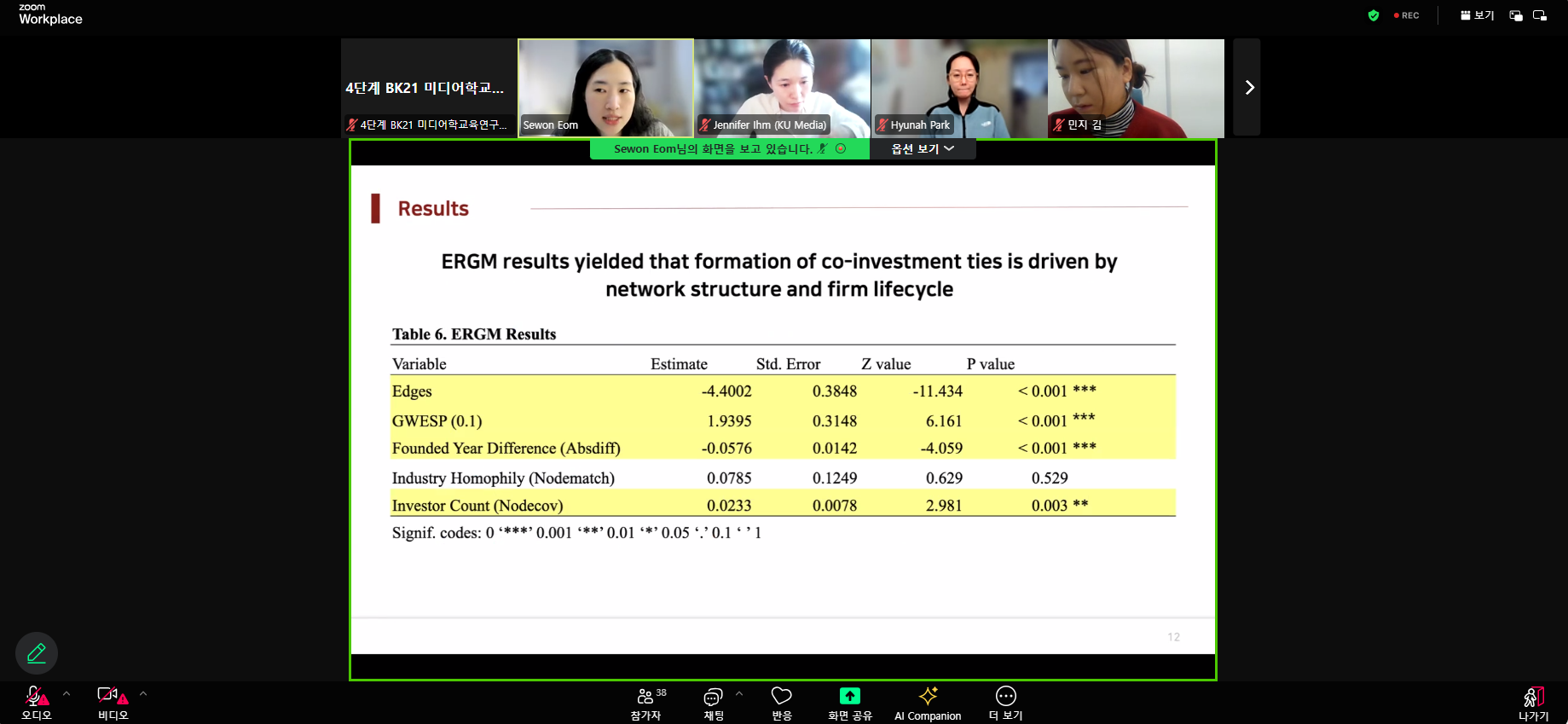Open the 채팅 chat panel
1568x724 pixels.
click(713, 702)
